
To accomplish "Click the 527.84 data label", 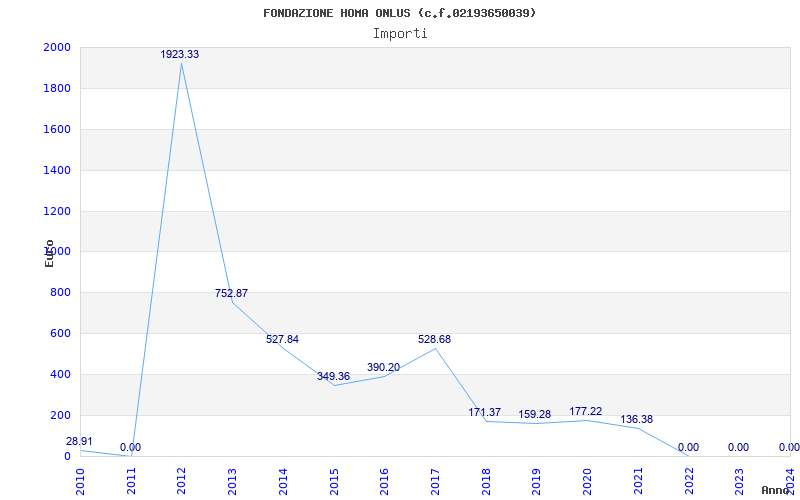I will [282, 339].
